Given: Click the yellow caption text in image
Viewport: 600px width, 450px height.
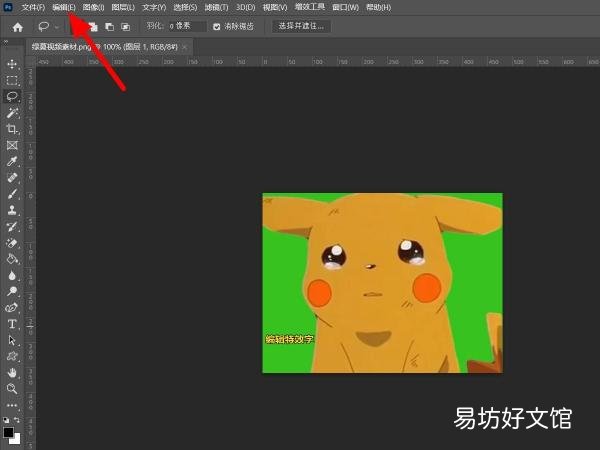Looking at the screenshot, I should [289, 339].
